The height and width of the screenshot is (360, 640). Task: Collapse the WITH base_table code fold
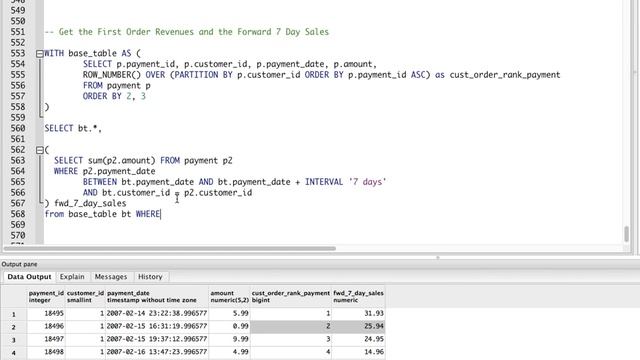click(x=40, y=53)
